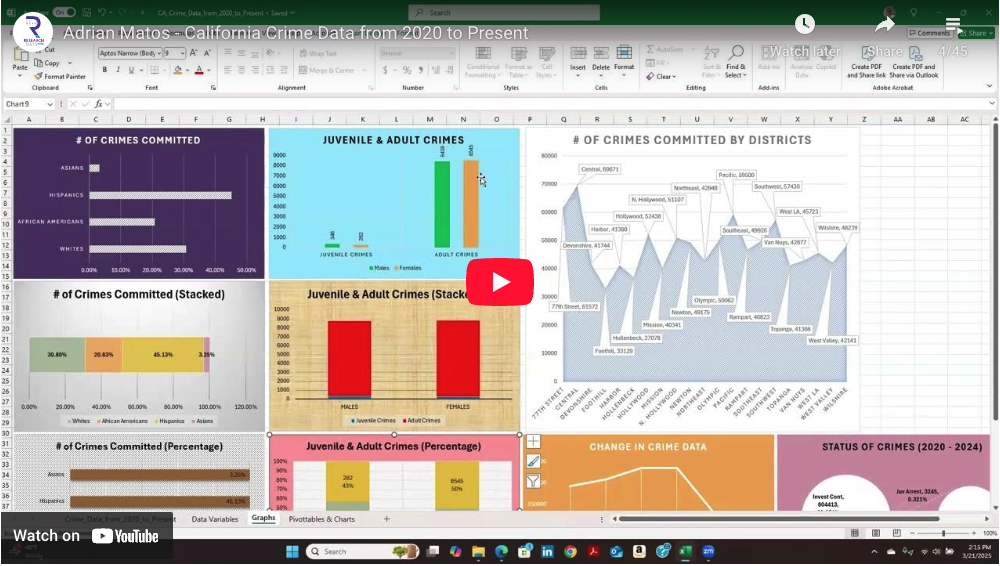The height and width of the screenshot is (566, 1000).
Task: Click Create PDF and Share link
Action: click(866, 62)
